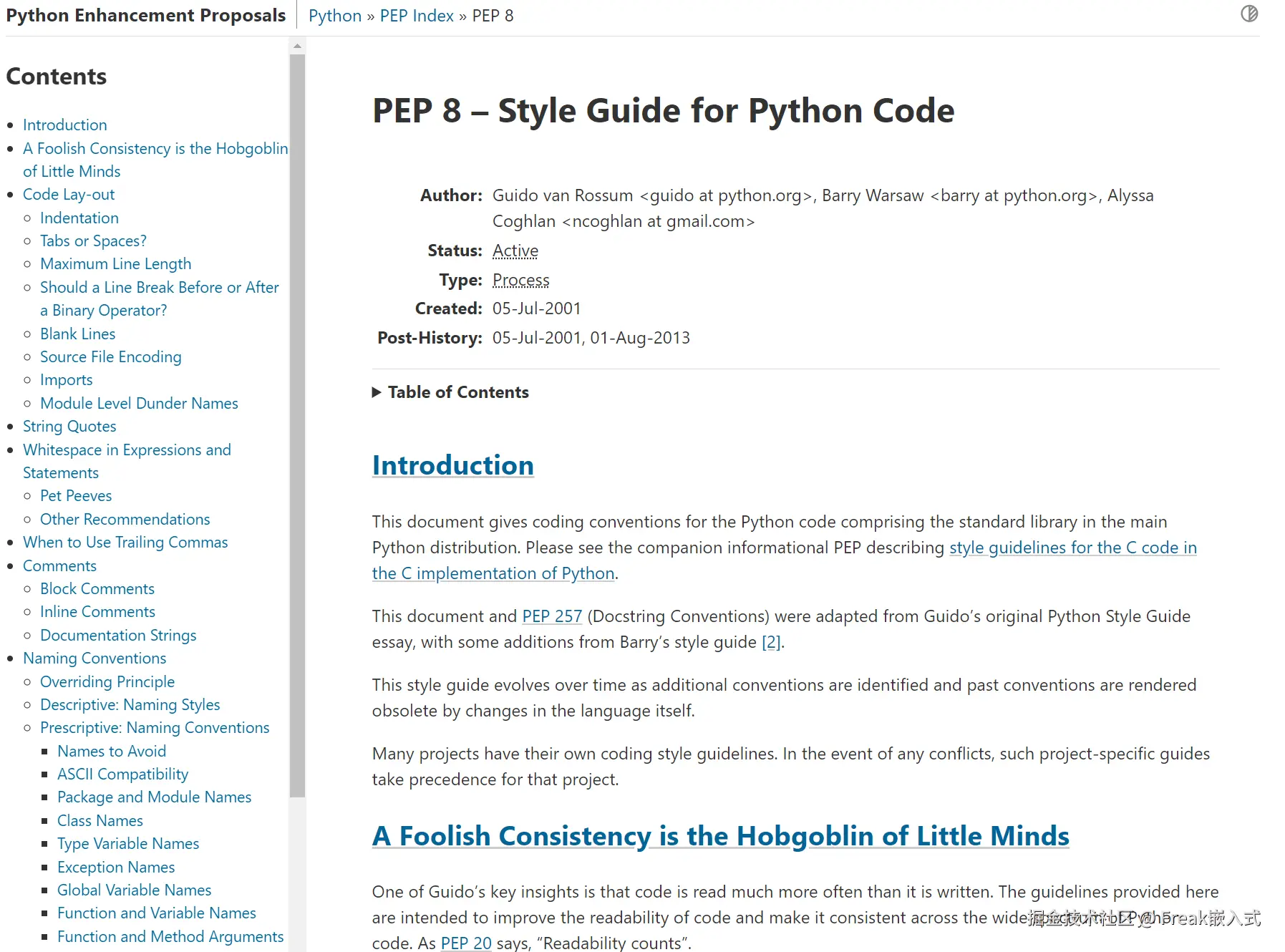
Task: Open the PEP 257 link
Action: (552, 616)
